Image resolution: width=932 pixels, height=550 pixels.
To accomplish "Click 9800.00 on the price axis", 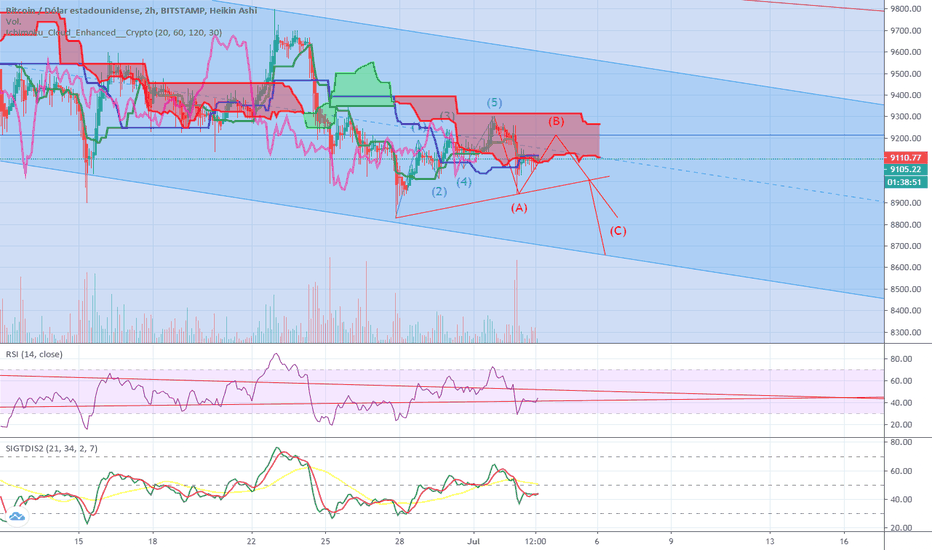I will pyautogui.click(x=905, y=9).
